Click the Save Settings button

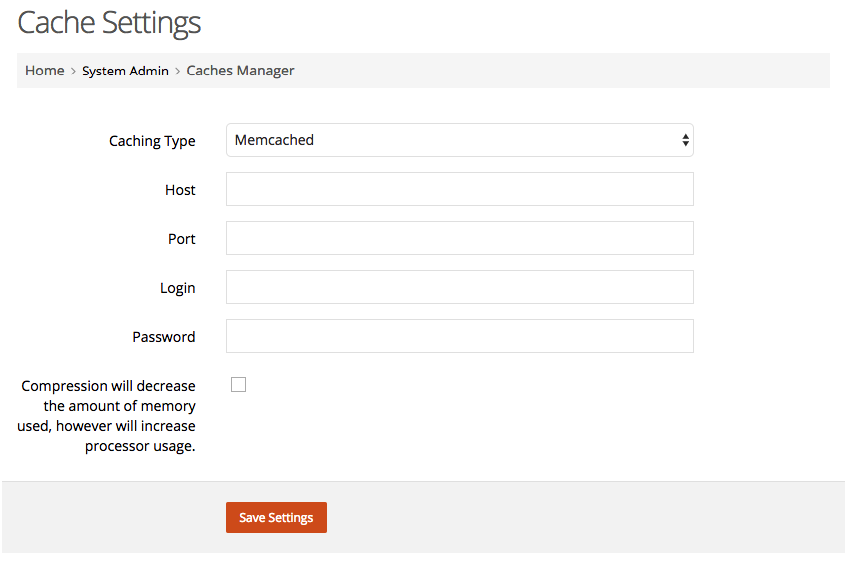pyautogui.click(x=276, y=517)
